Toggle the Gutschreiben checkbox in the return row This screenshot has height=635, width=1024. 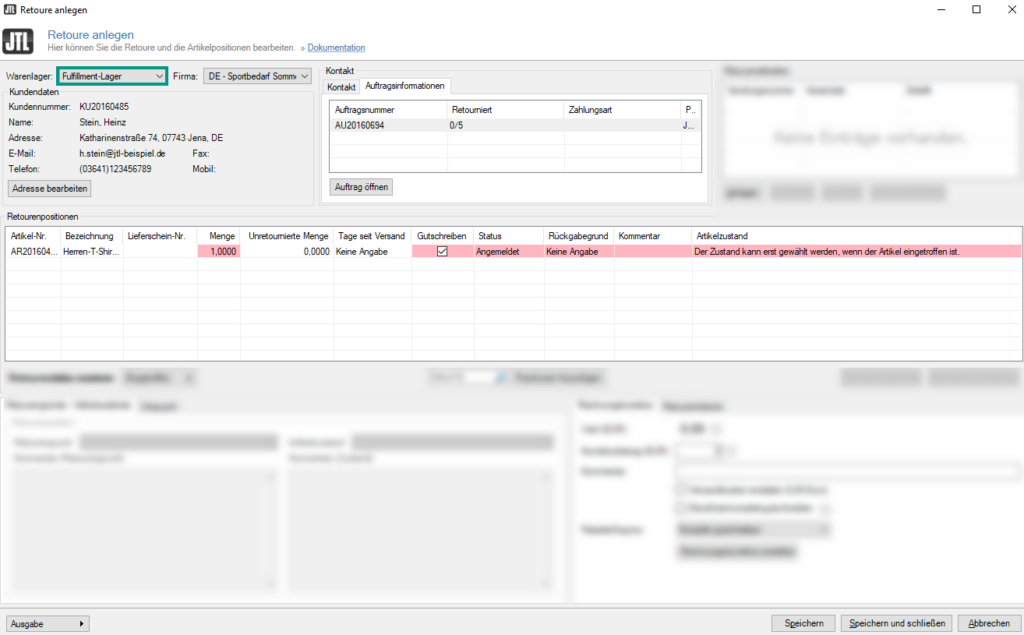click(442, 252)
